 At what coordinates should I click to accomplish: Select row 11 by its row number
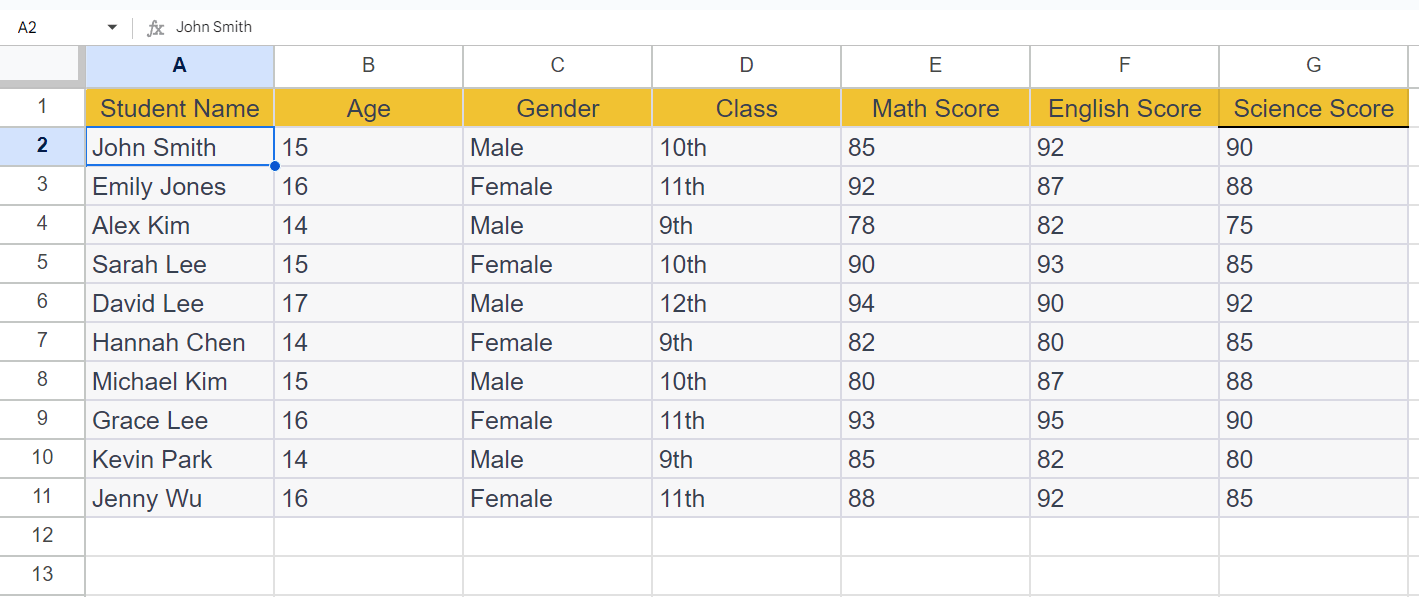42,498
